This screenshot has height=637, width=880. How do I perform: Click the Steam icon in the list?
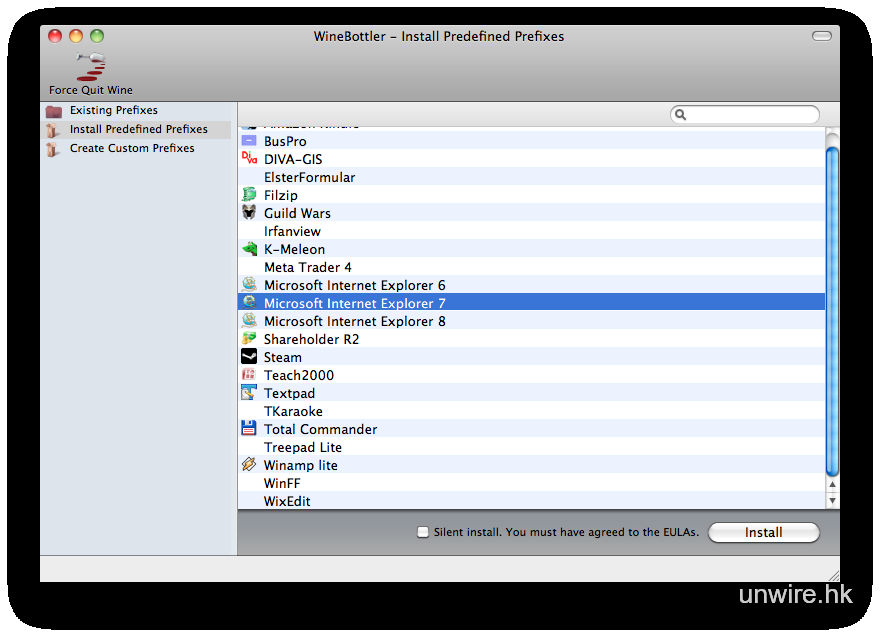(x=249, y=357)
